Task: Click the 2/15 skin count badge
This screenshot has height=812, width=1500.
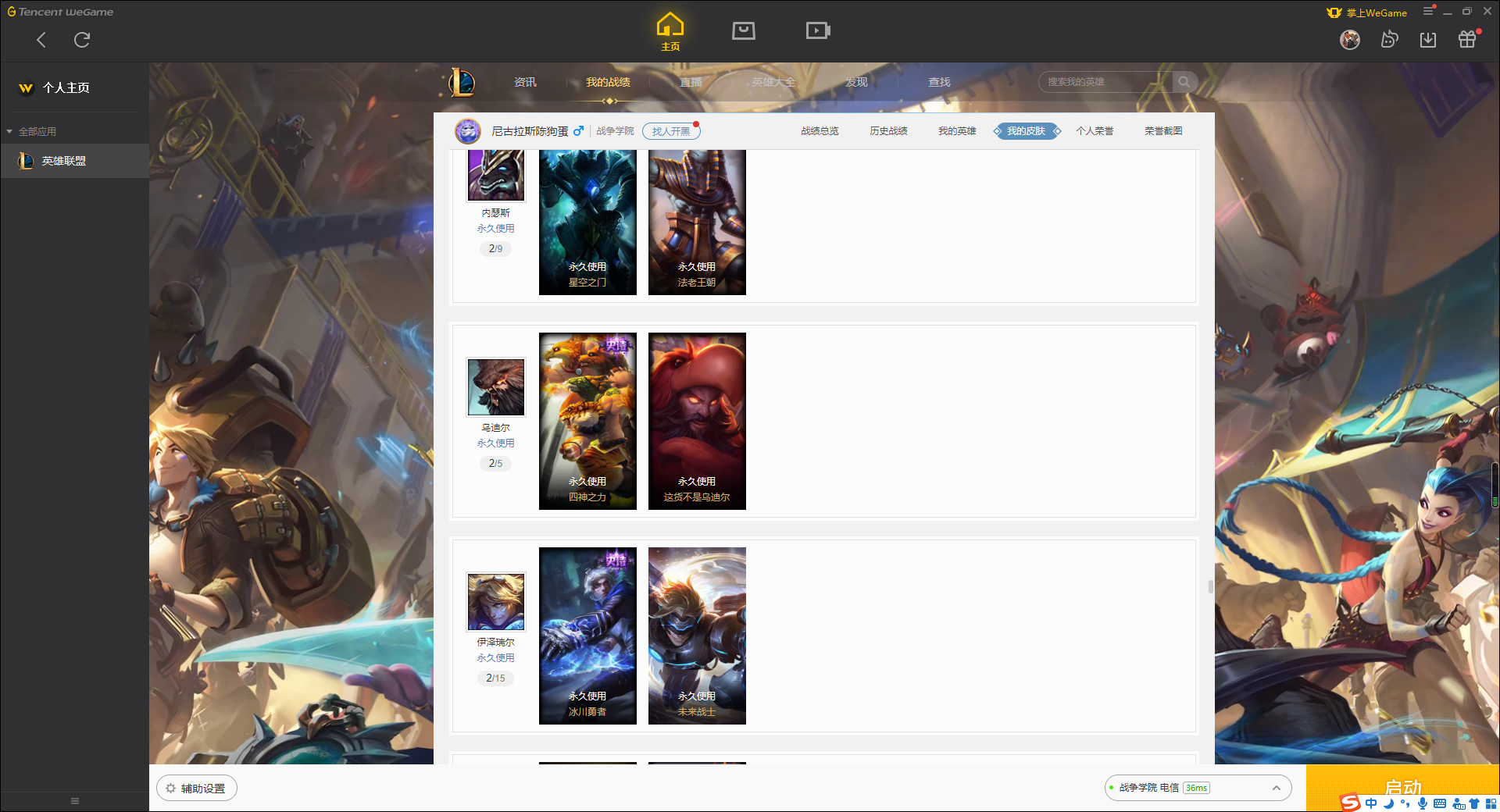Action: pos(495,678)
